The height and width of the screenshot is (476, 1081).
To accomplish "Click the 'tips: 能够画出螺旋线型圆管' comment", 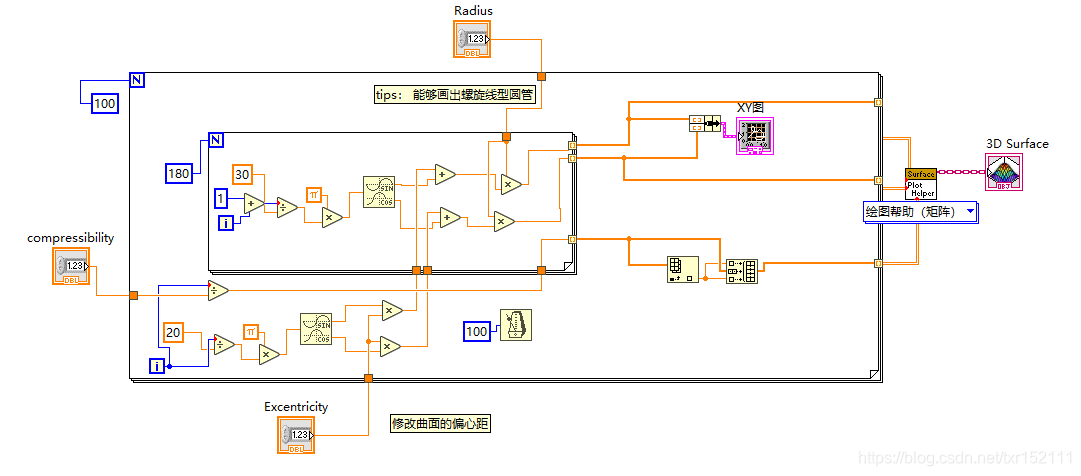I will pos(455,95).
